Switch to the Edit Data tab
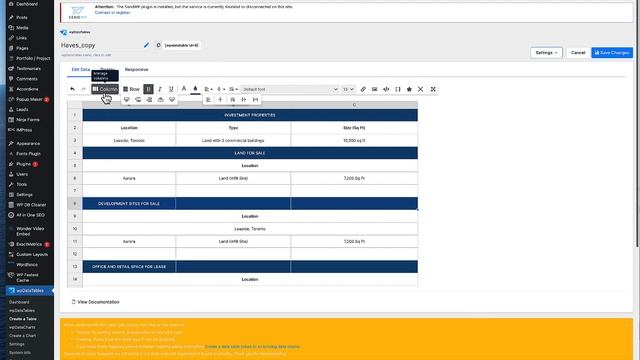Screen dimensions: 640x360 pyautogui.click(x=80, y=69)
